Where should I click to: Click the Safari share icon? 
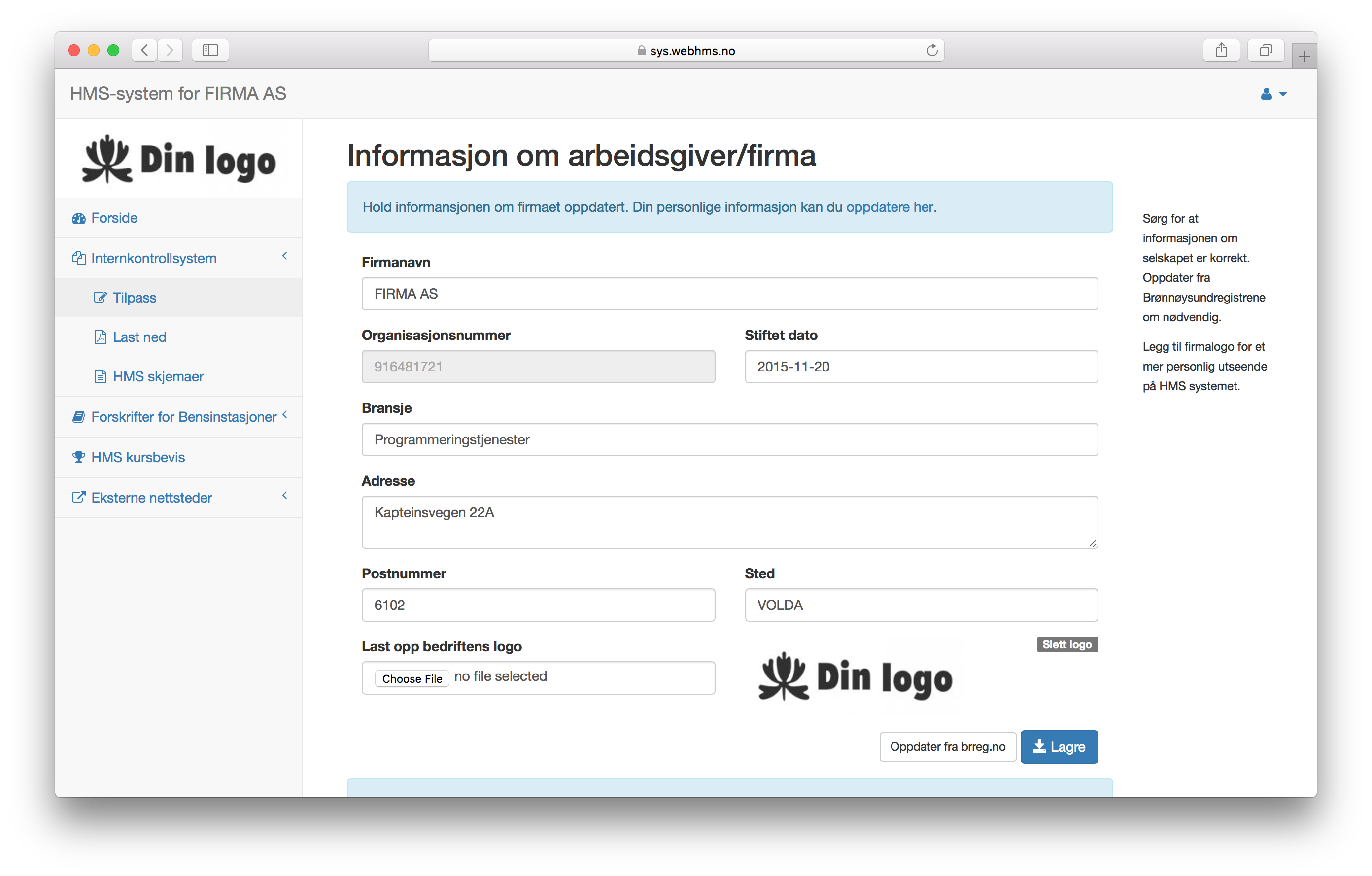pyautogui.click(x=1221, y=51)
